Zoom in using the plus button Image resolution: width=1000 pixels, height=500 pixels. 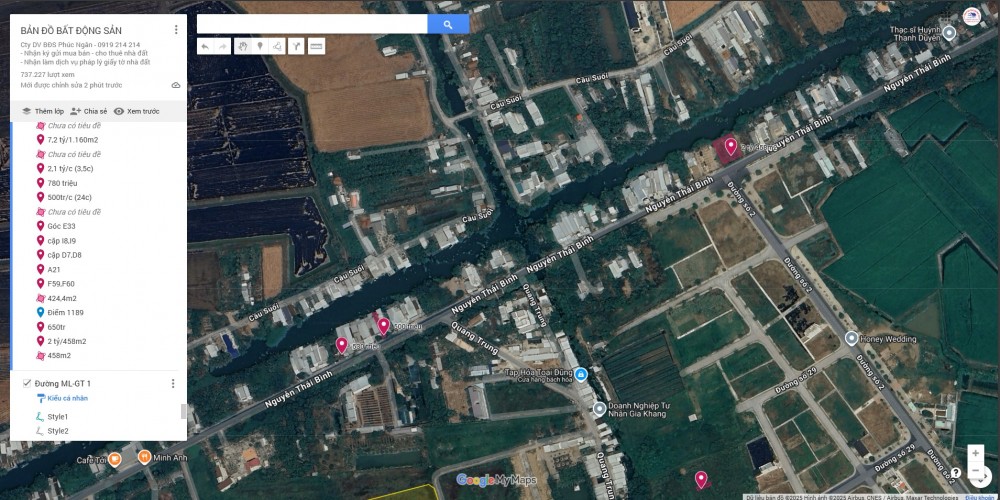(975, 453)
